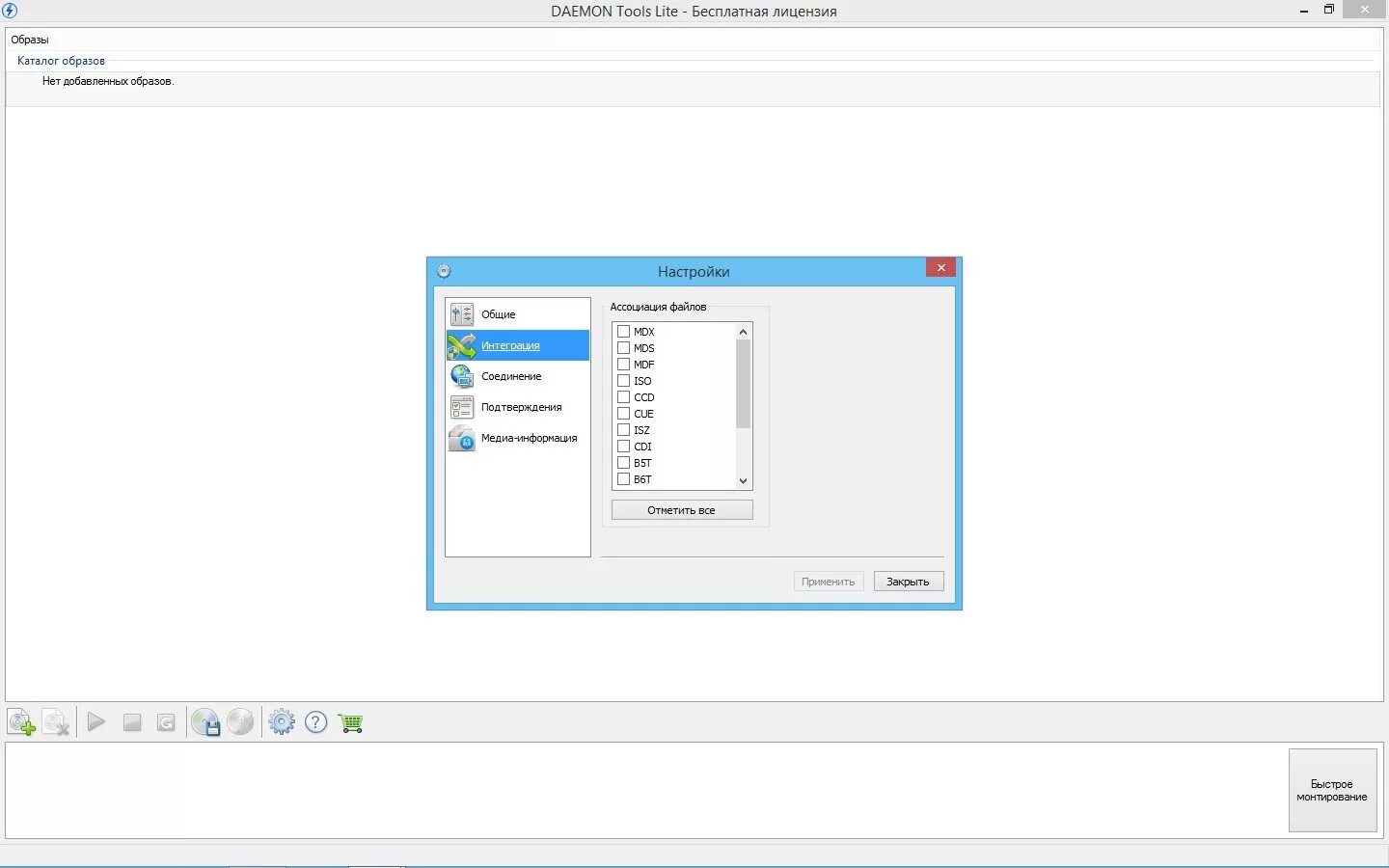Viewport: 1389px width, 868px height.
Task: Tick the B5T checkbox
Action: [x=623, y=462]
